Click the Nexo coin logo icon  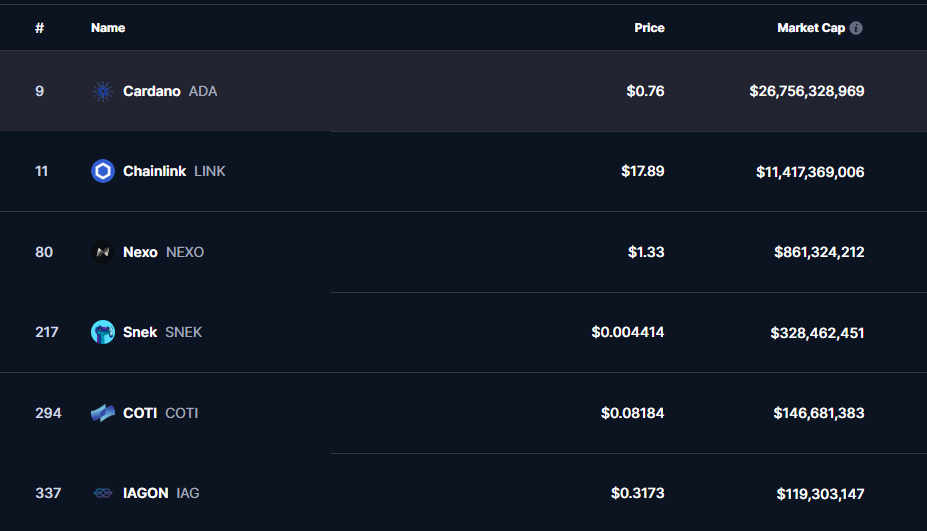coord(103,252)
